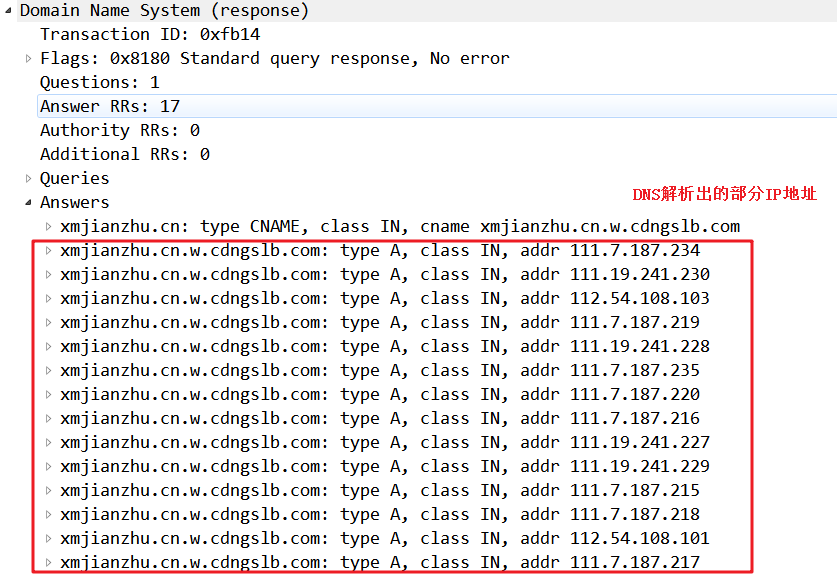
Task: Select the Answer RRs: 17 row
Action: pyautogui.click(x=437, y=106)
